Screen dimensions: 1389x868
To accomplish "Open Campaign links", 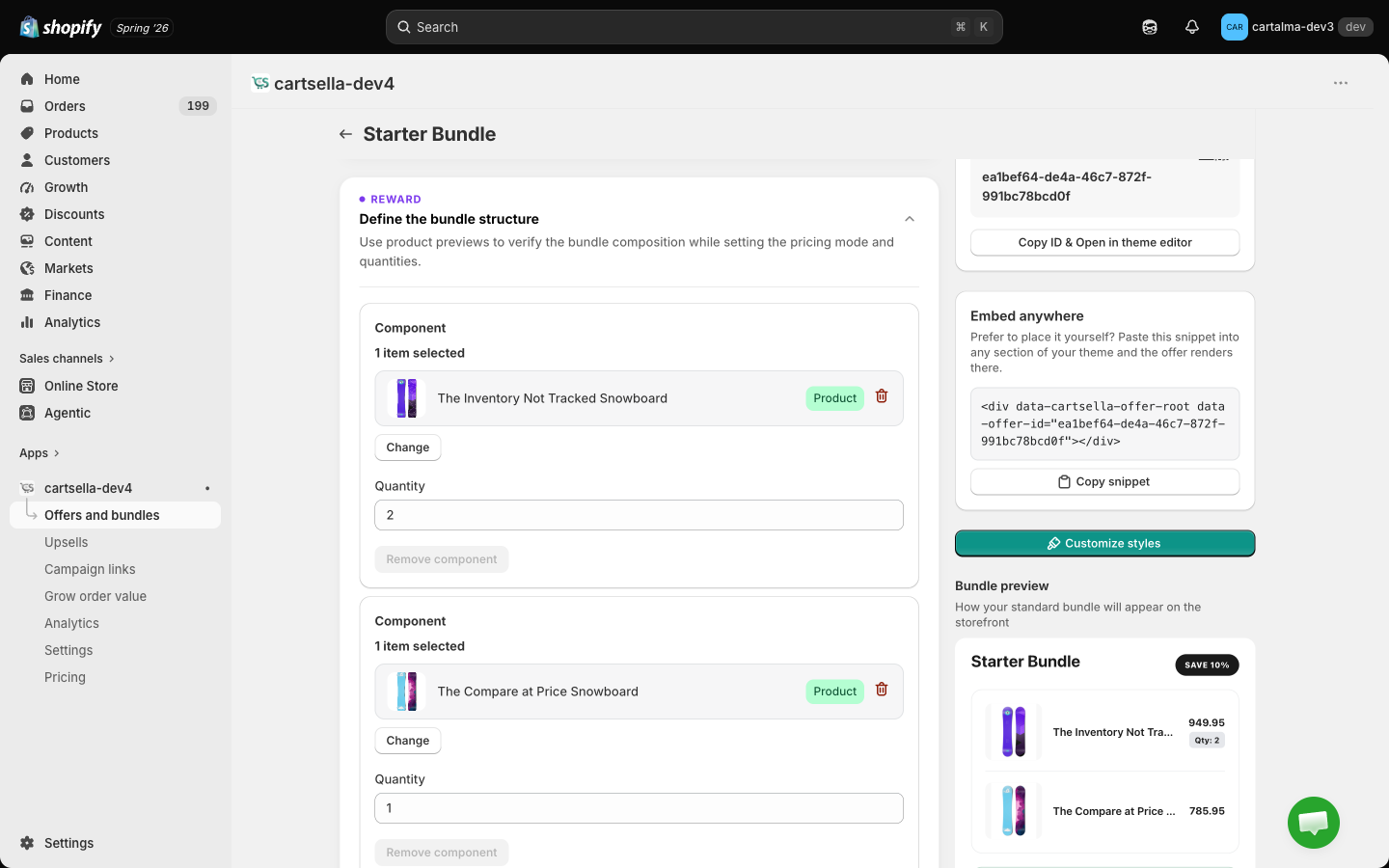I will tap(90, 569).
